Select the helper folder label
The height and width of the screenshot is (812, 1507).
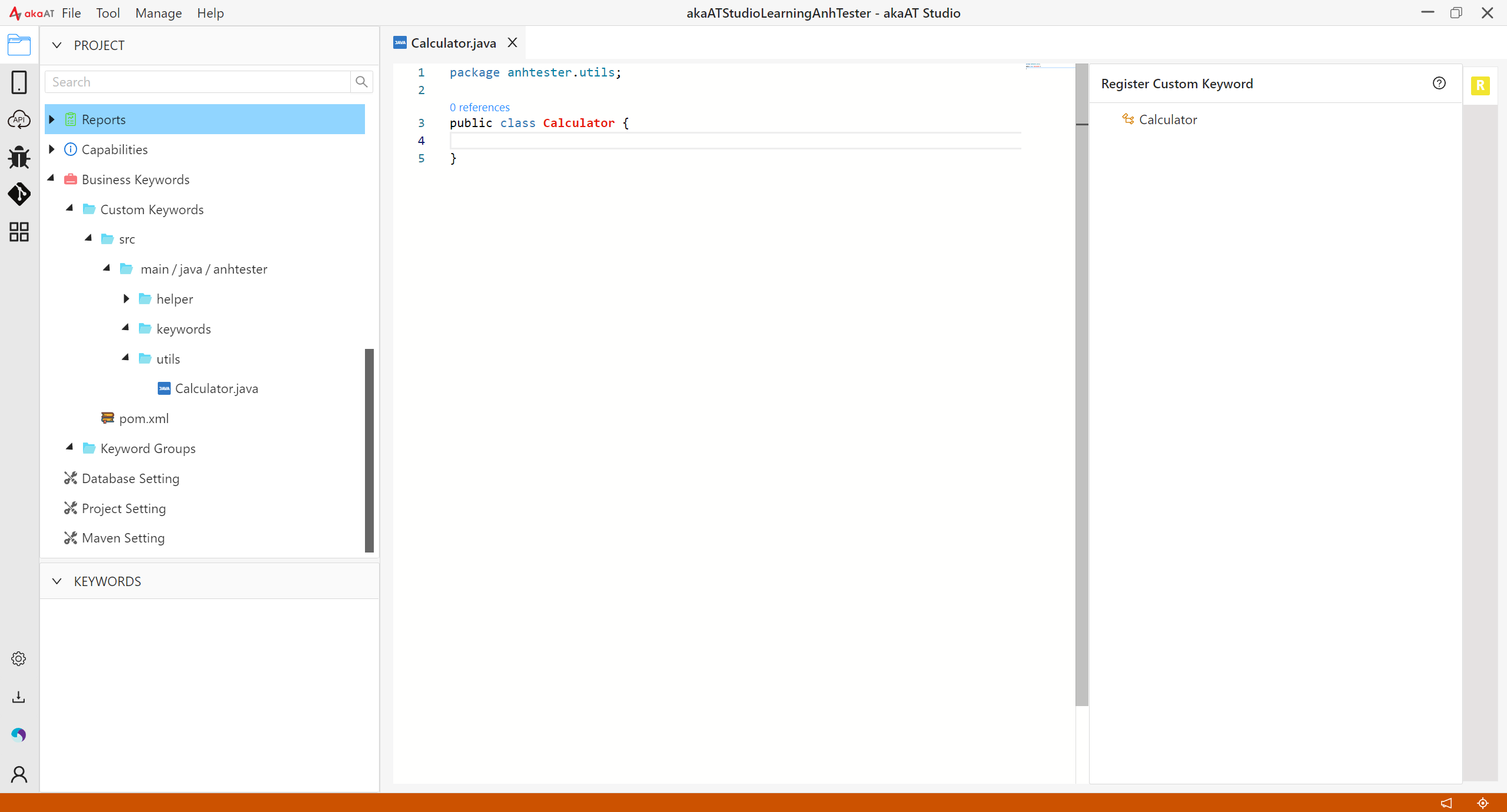coord(175,299)
